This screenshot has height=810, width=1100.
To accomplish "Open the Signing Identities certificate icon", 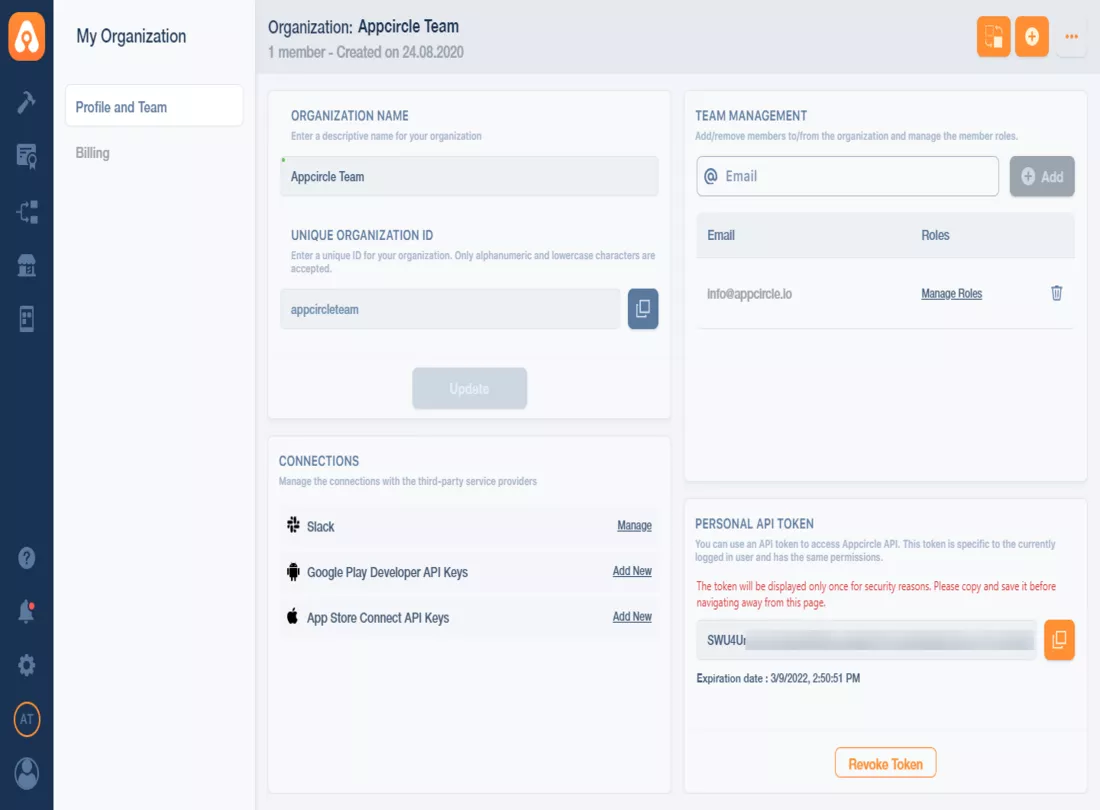I will 27,156.
